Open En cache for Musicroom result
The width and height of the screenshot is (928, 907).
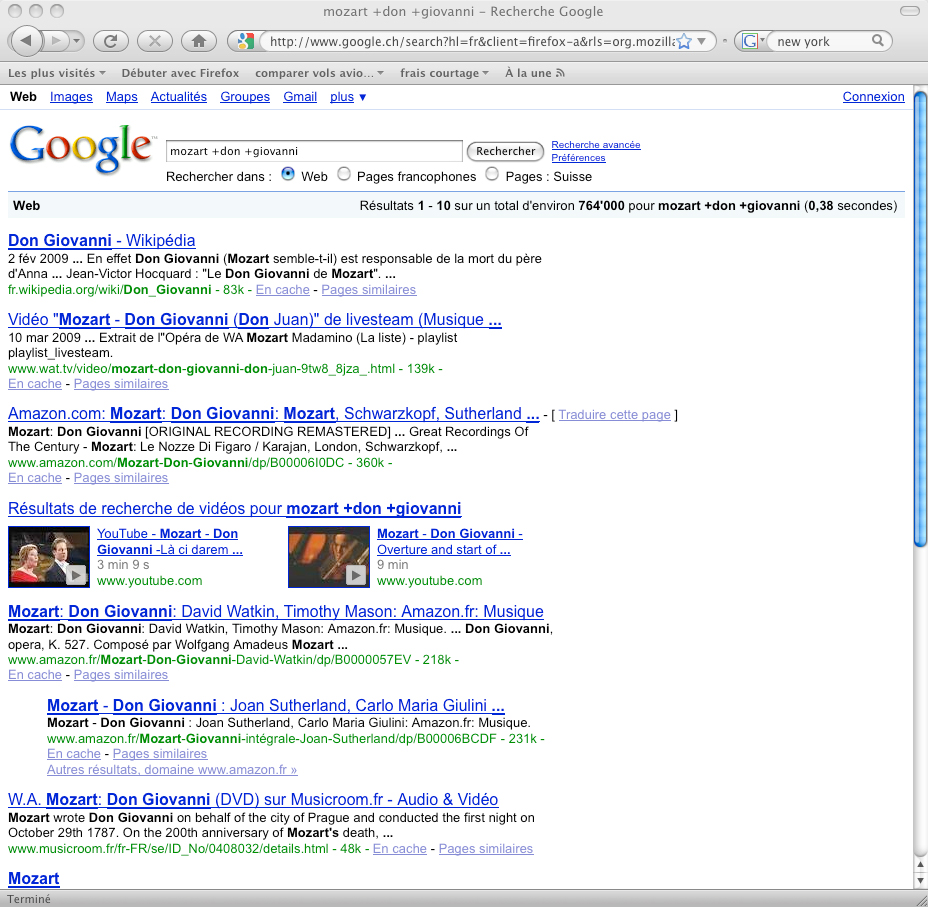(399, 848)
